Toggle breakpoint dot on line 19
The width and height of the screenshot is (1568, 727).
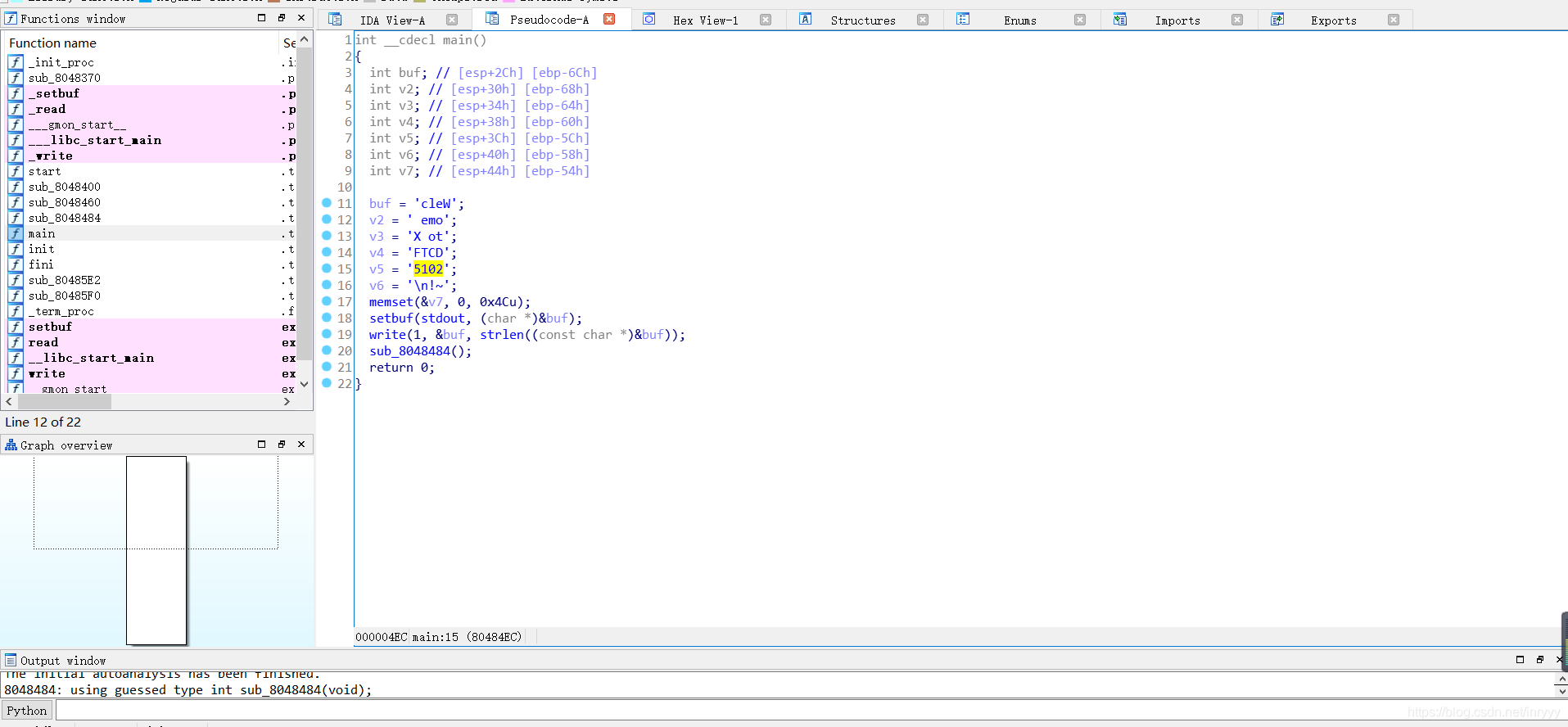click(x=327, y=334)
